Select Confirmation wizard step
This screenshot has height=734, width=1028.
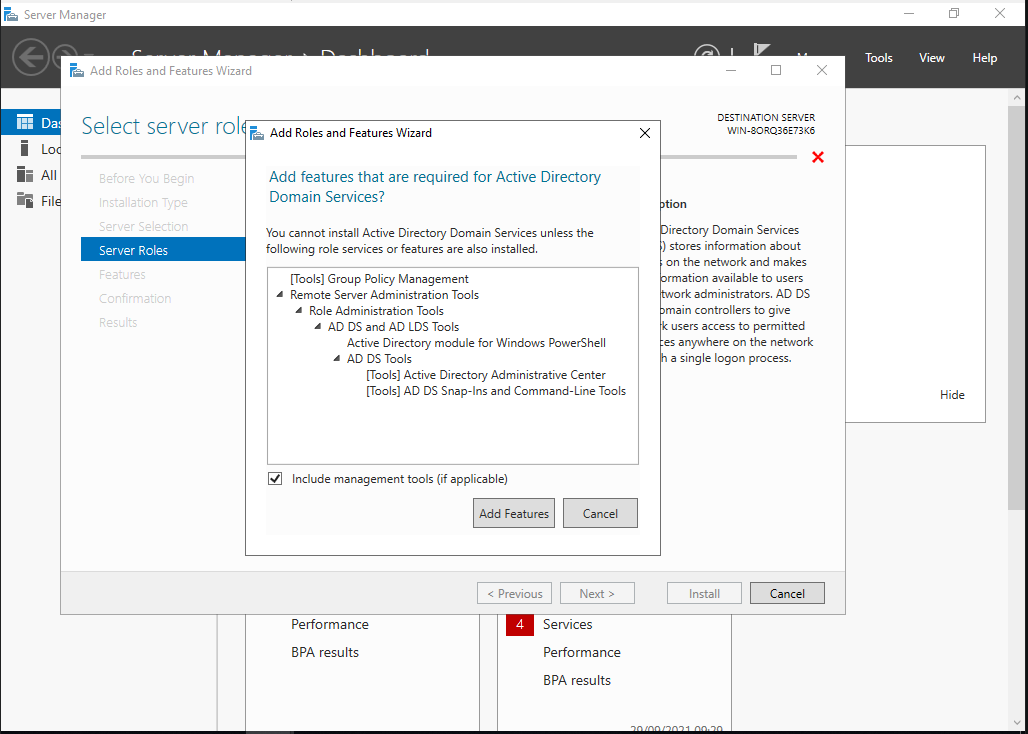pyautogui.click(x=135, y=298)
